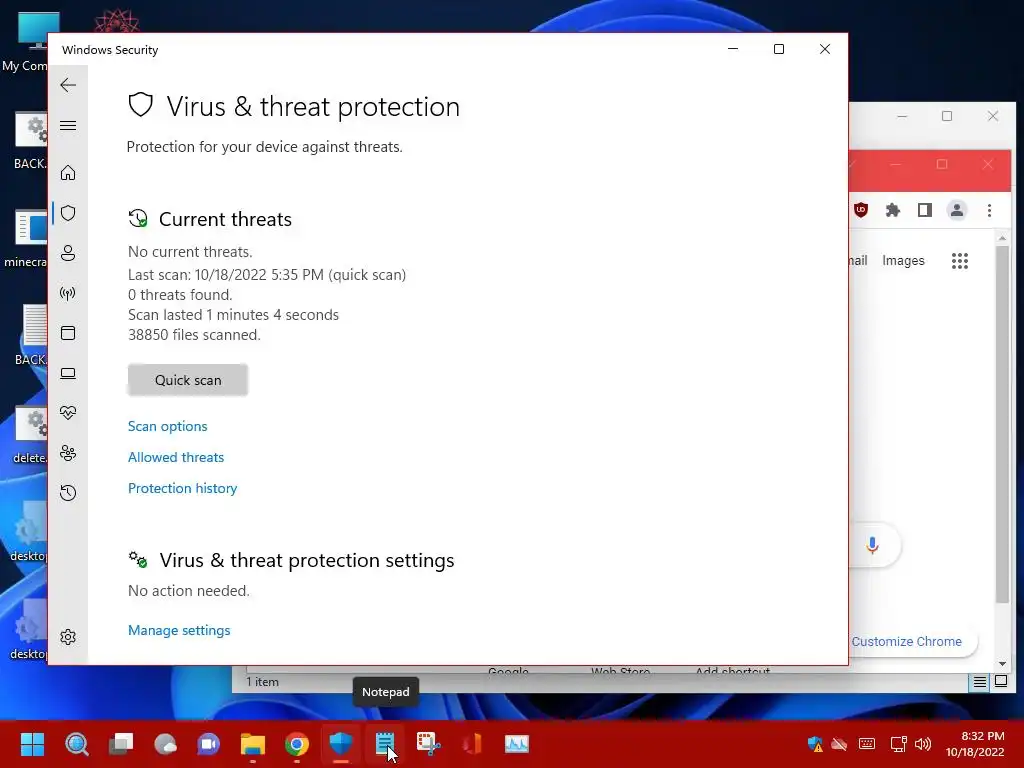Maximize the Windows Security window
1024x768 pixels.
778,49
